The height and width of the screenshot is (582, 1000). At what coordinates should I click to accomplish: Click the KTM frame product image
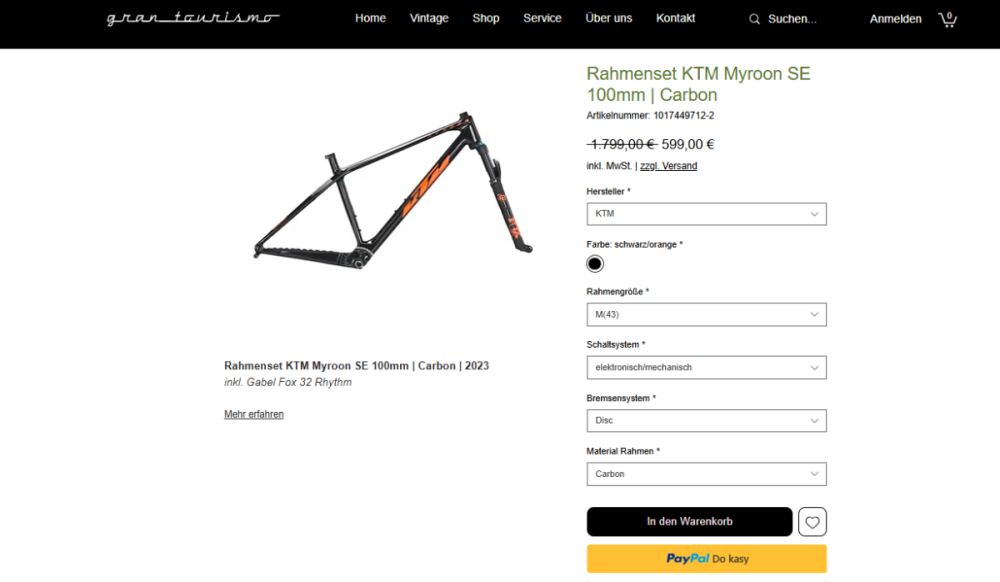(x=393, y=201)
